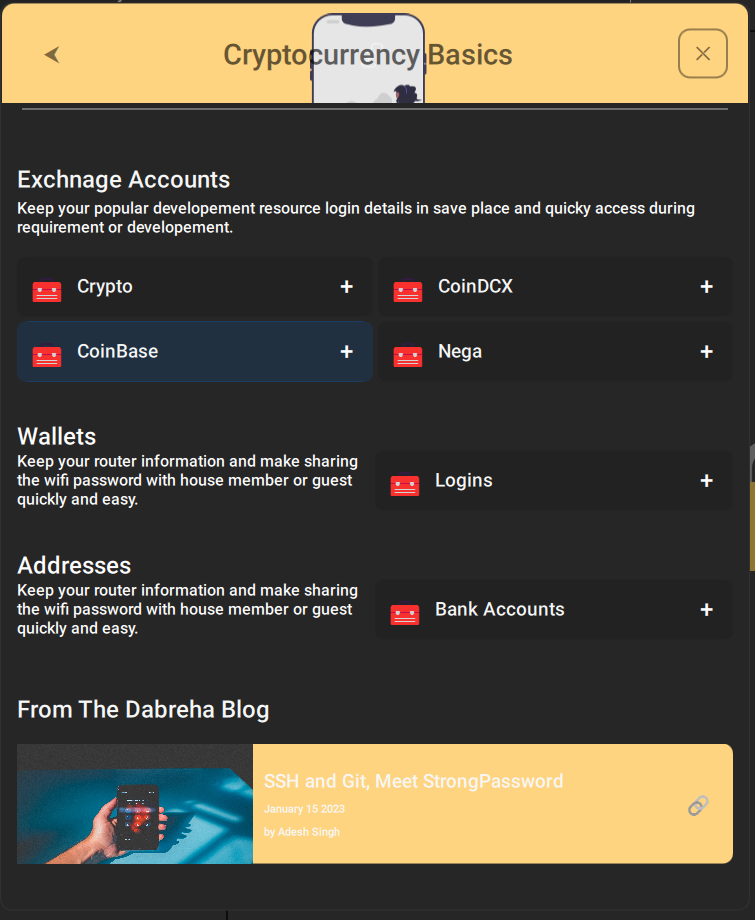Click the red toolbox icon beside Bank Accounts
This screenshot has width=755, height=920.
[405, 613]
